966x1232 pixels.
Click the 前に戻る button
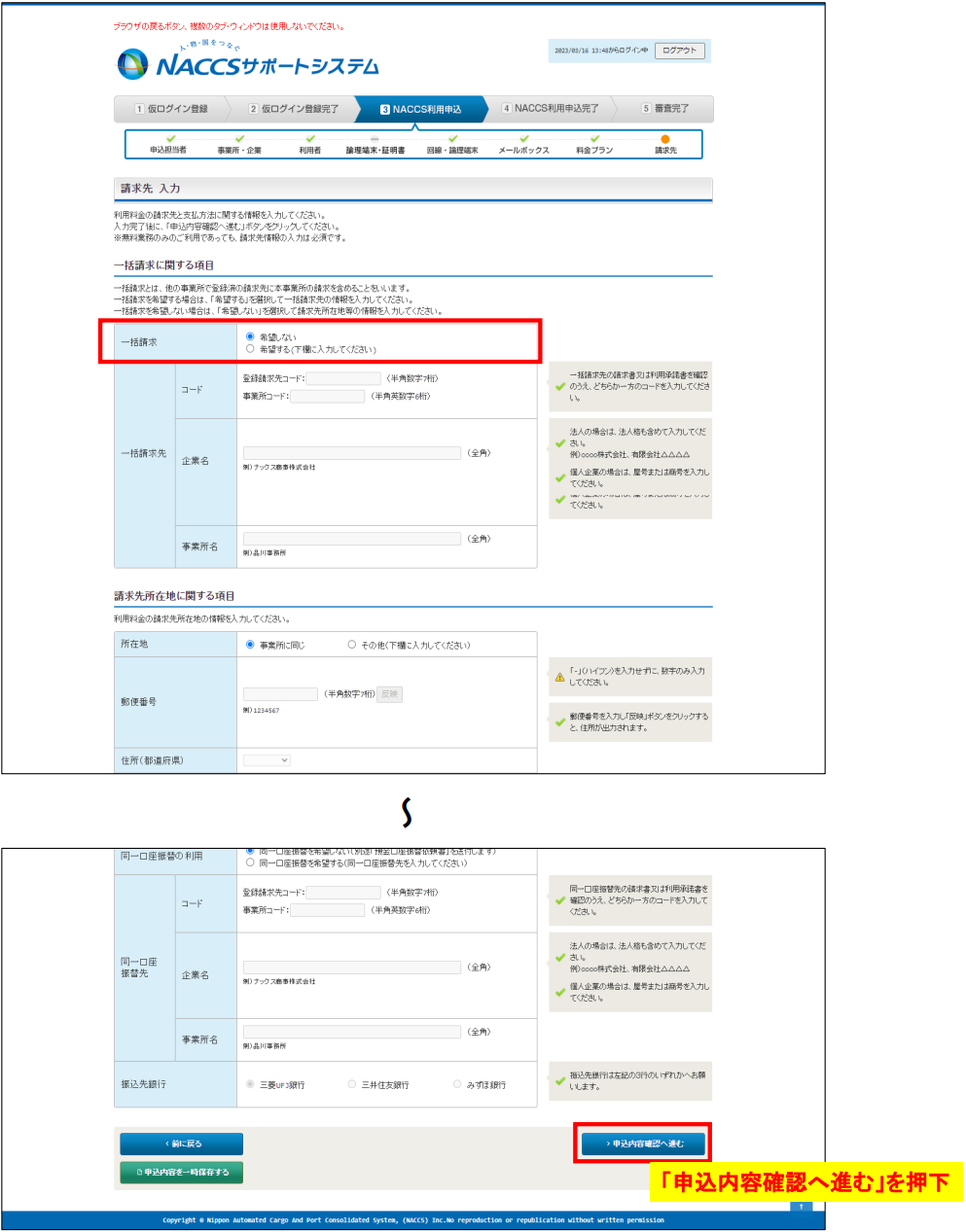pos(181,1144)
